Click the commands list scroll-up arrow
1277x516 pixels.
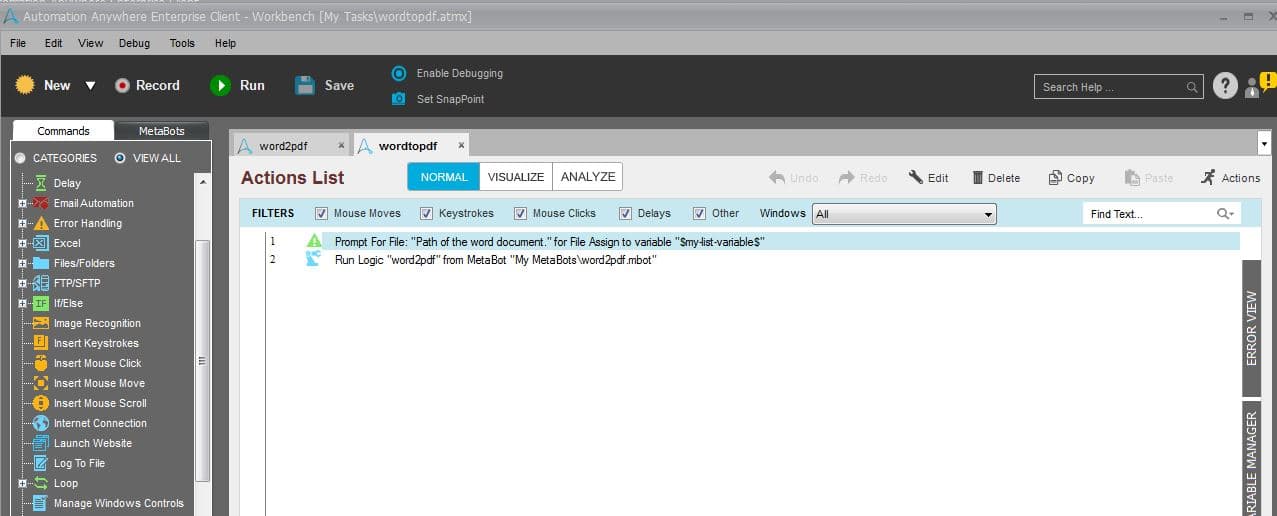click(x=203, y=183)
